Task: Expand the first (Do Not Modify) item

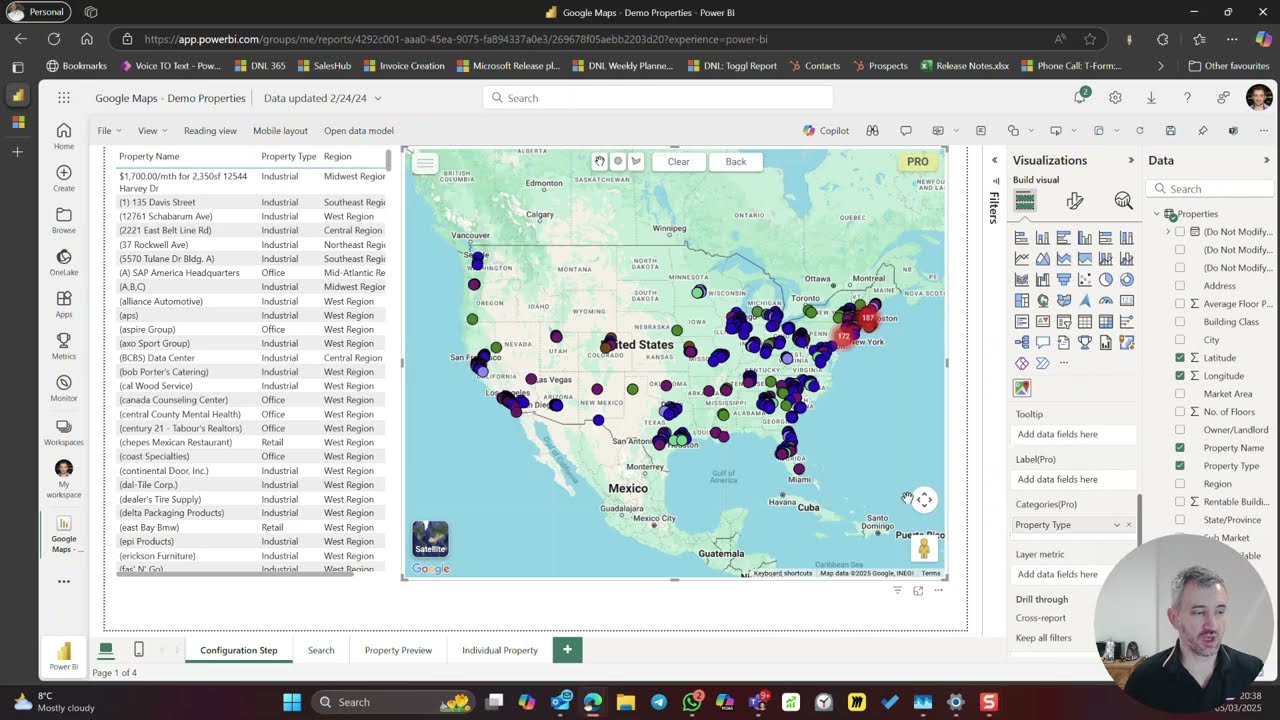Action: click(1168, 232)
